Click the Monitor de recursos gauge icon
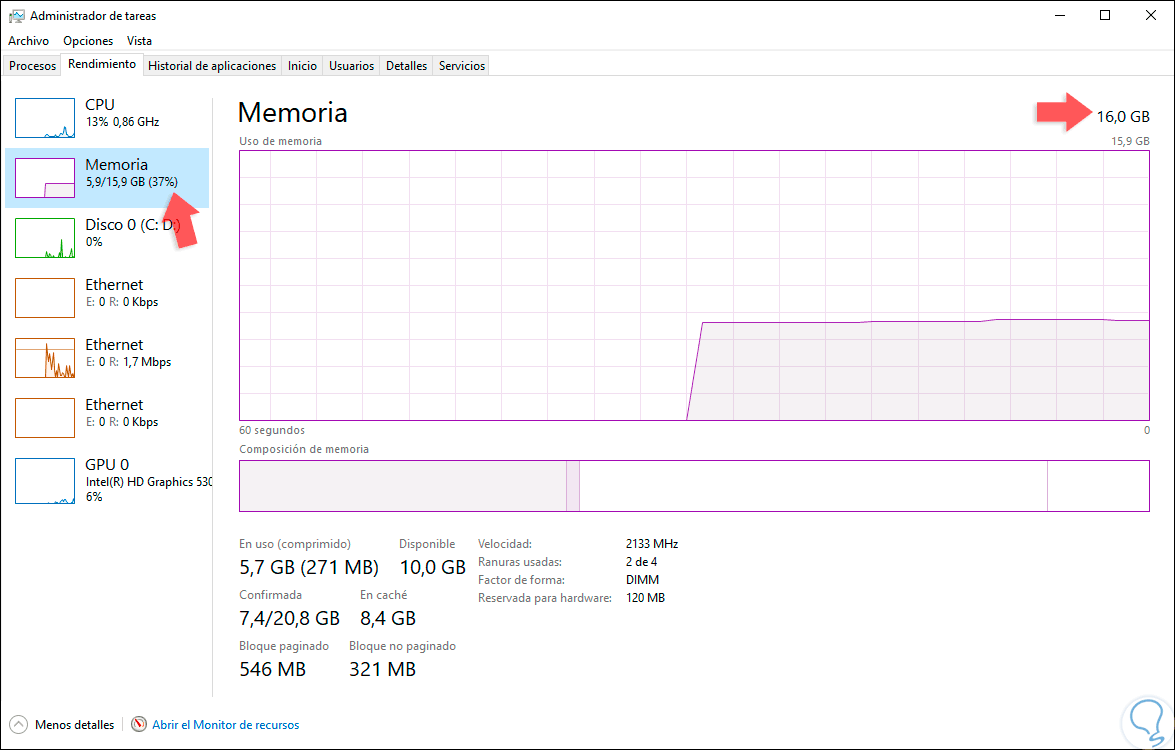1175x750 pixels. point(139,725)
